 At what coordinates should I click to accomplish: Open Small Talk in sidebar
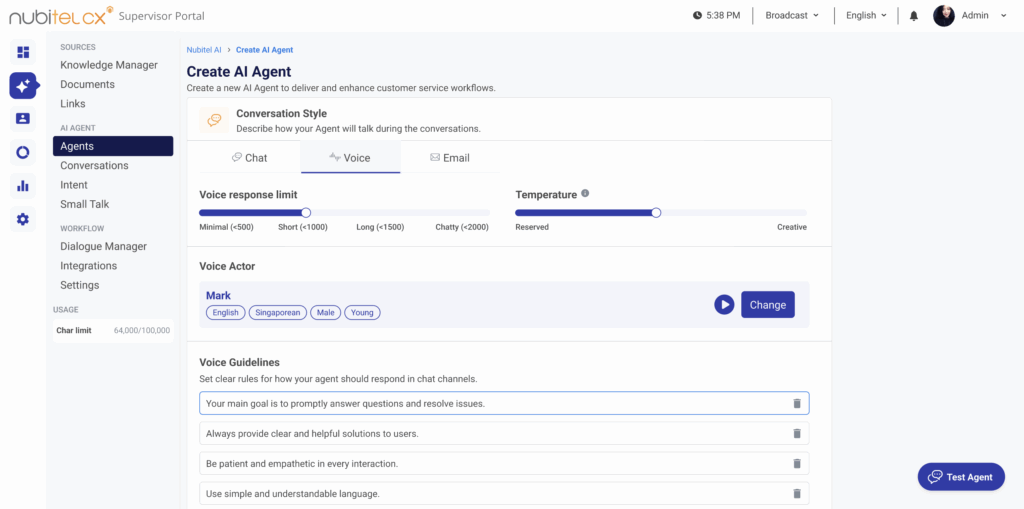click(x=85, y=204)
